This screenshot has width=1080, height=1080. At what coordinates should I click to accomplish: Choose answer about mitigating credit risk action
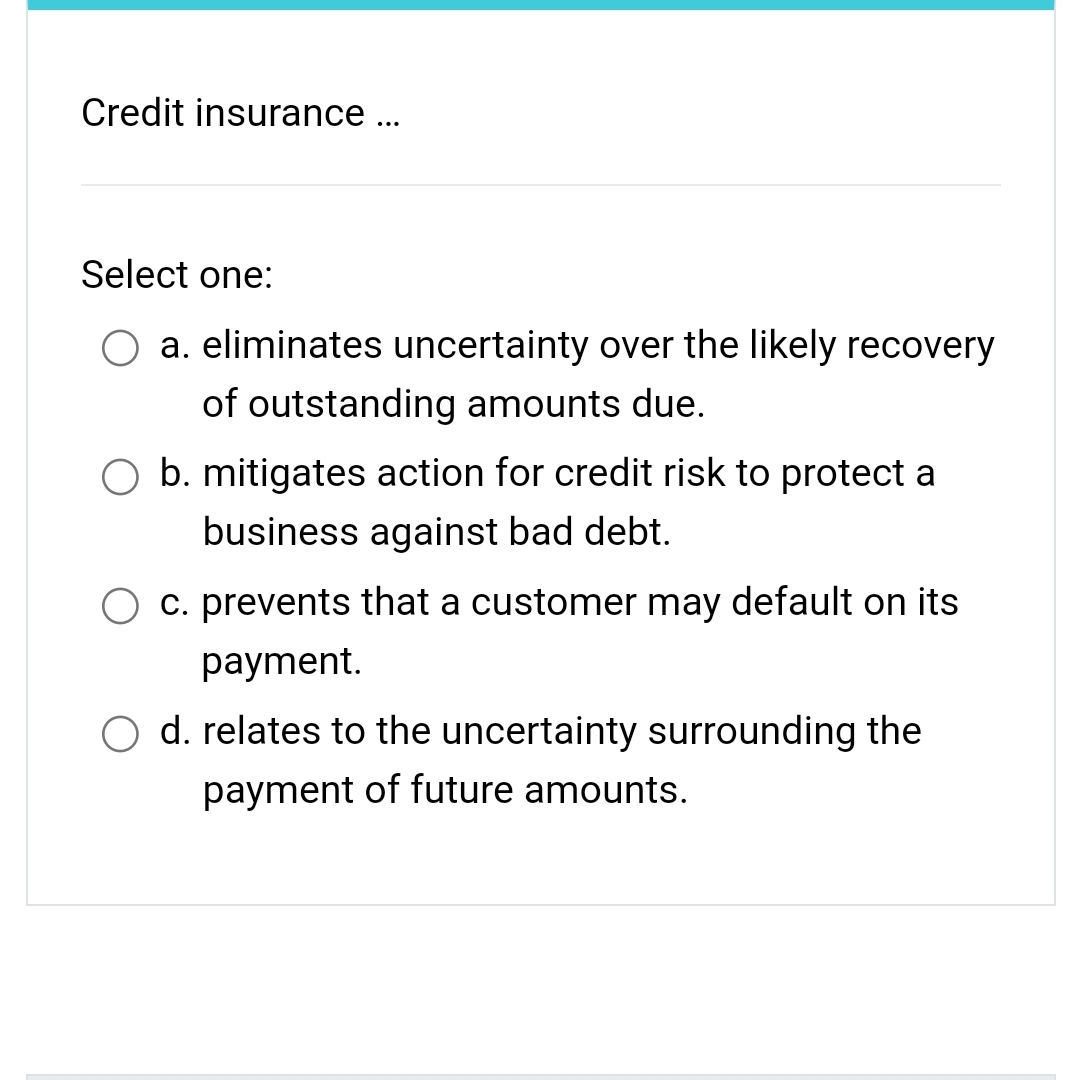[120, 477]
